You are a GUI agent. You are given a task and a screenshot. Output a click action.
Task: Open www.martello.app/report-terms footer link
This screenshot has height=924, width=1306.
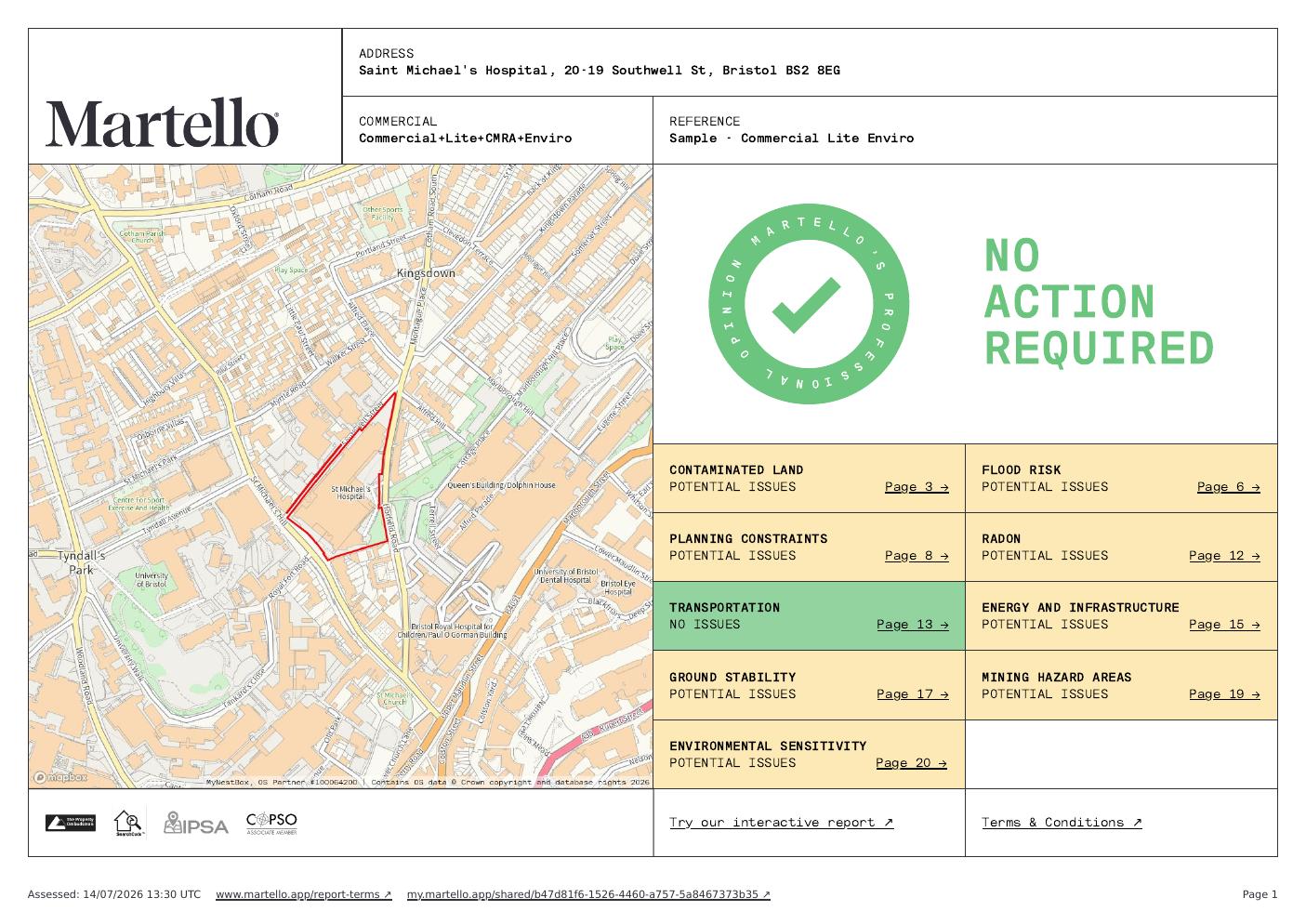click(304, 894)
